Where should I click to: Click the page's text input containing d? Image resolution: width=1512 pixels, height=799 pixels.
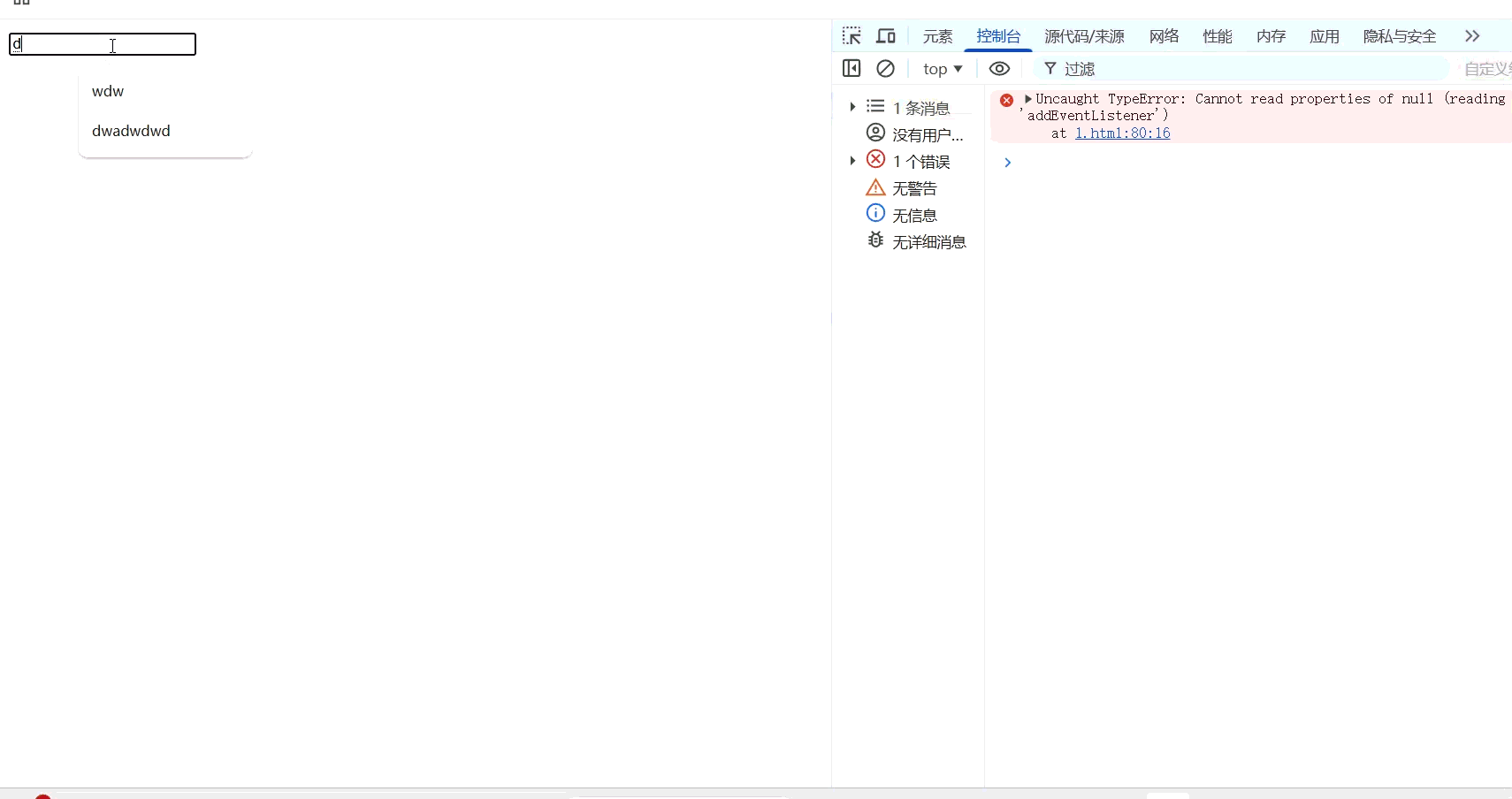tap(103, 44)
